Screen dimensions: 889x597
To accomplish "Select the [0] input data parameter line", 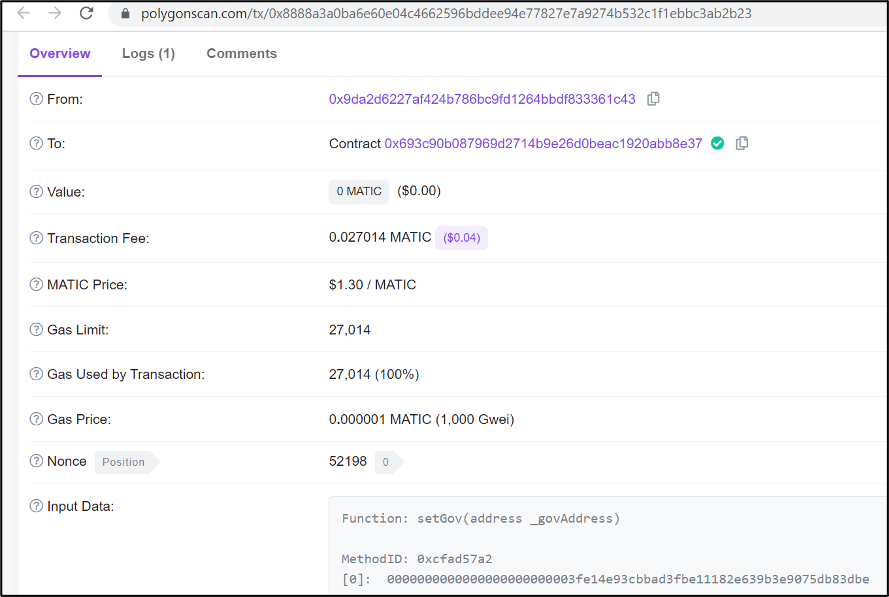I will [x=606, y=579].
